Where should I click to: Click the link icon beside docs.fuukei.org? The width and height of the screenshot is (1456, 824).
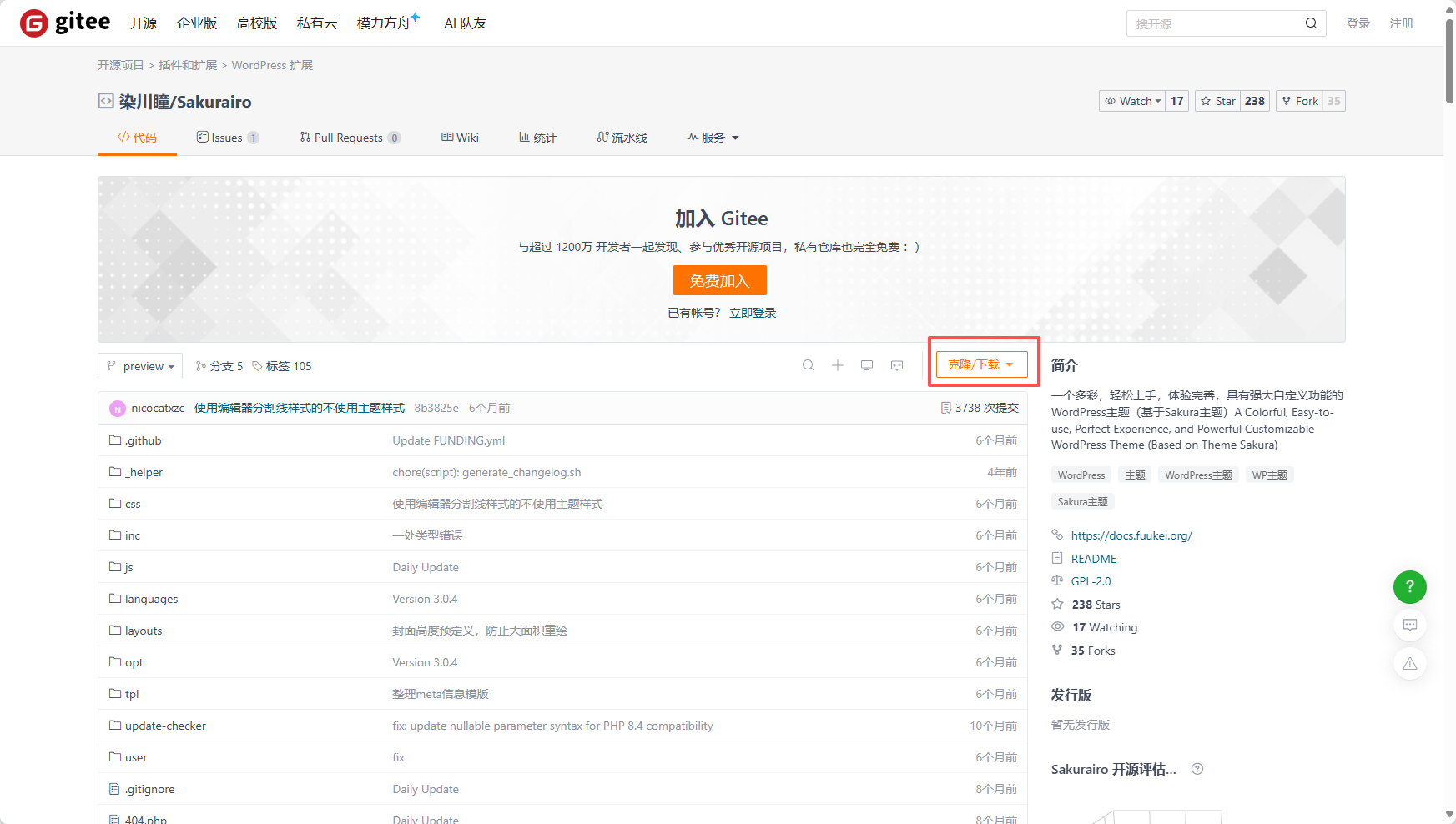tap(1057, 535)
